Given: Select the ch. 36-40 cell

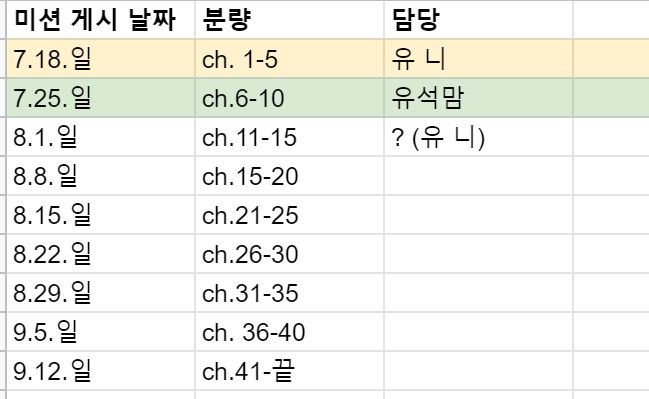Looking at the screenshot, I should [x=289, y=332].
